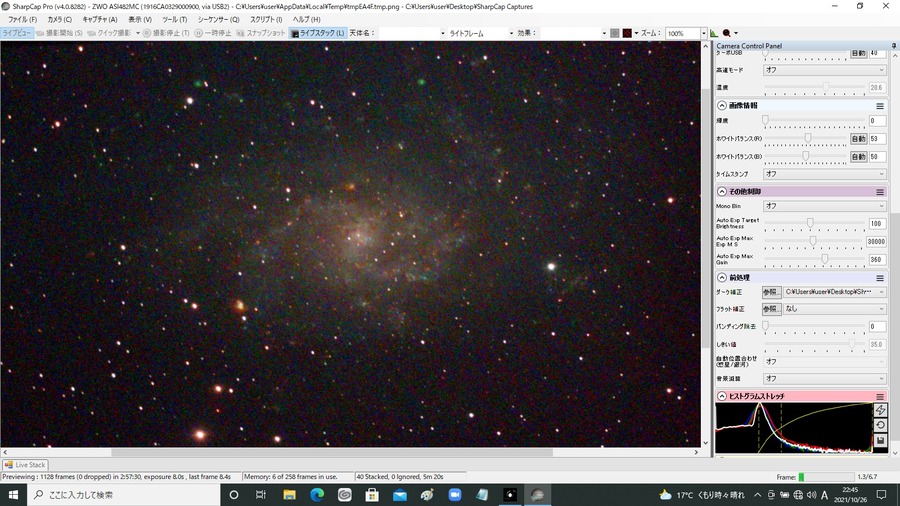Click the Windows Start button

click(13, 495)
